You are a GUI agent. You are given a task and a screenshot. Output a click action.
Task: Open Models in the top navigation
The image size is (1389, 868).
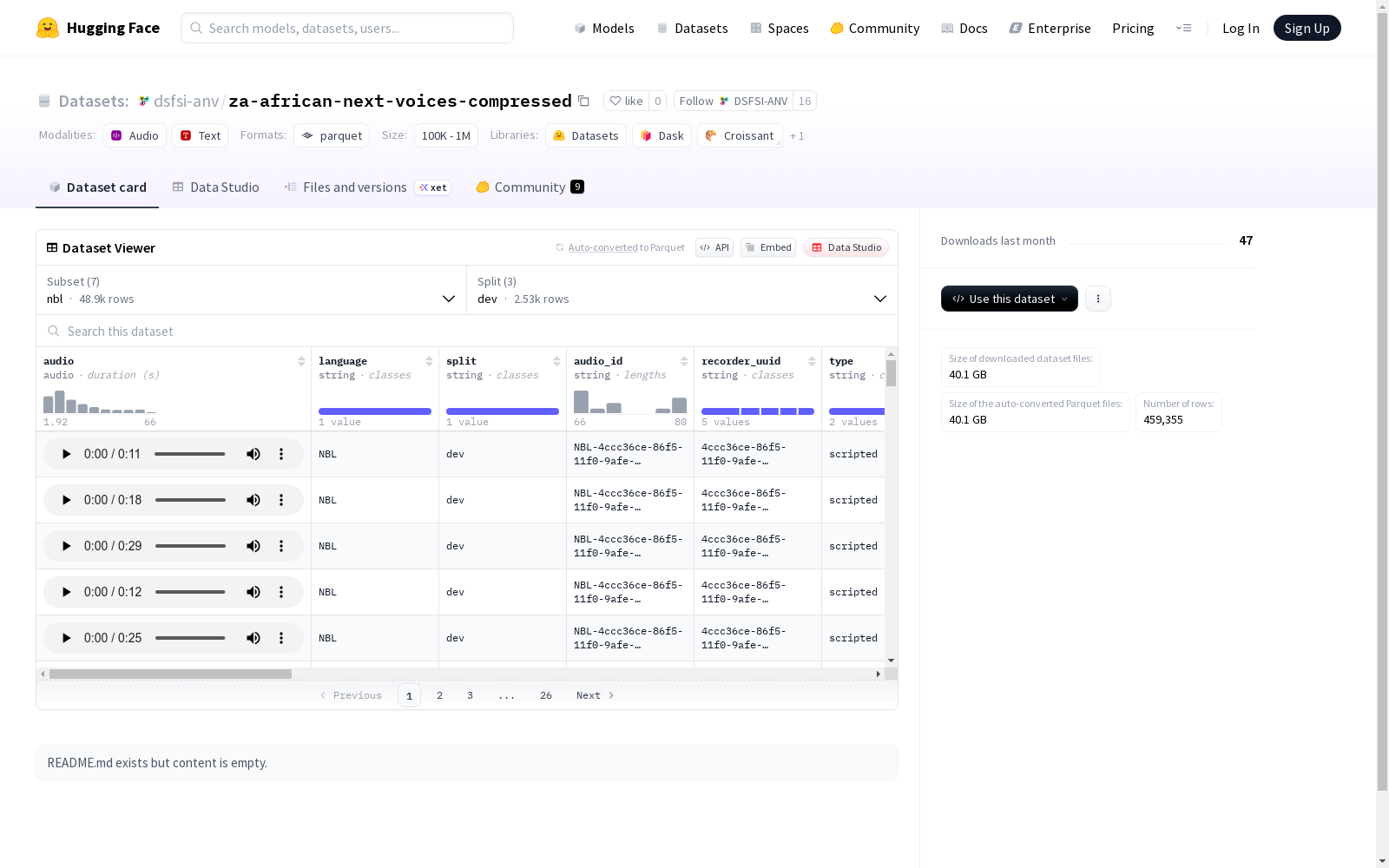point(604,28)
